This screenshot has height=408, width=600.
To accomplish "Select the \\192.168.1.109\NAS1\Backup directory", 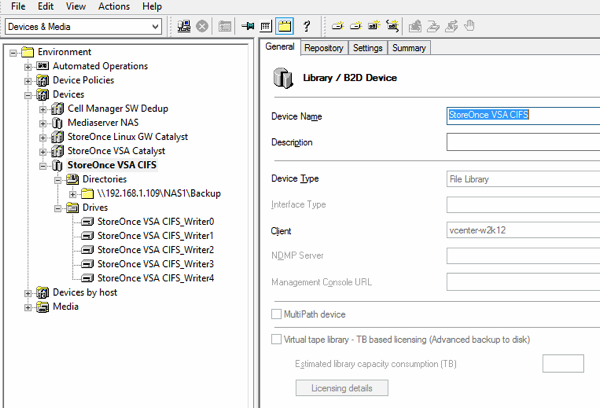I will 159,194.
